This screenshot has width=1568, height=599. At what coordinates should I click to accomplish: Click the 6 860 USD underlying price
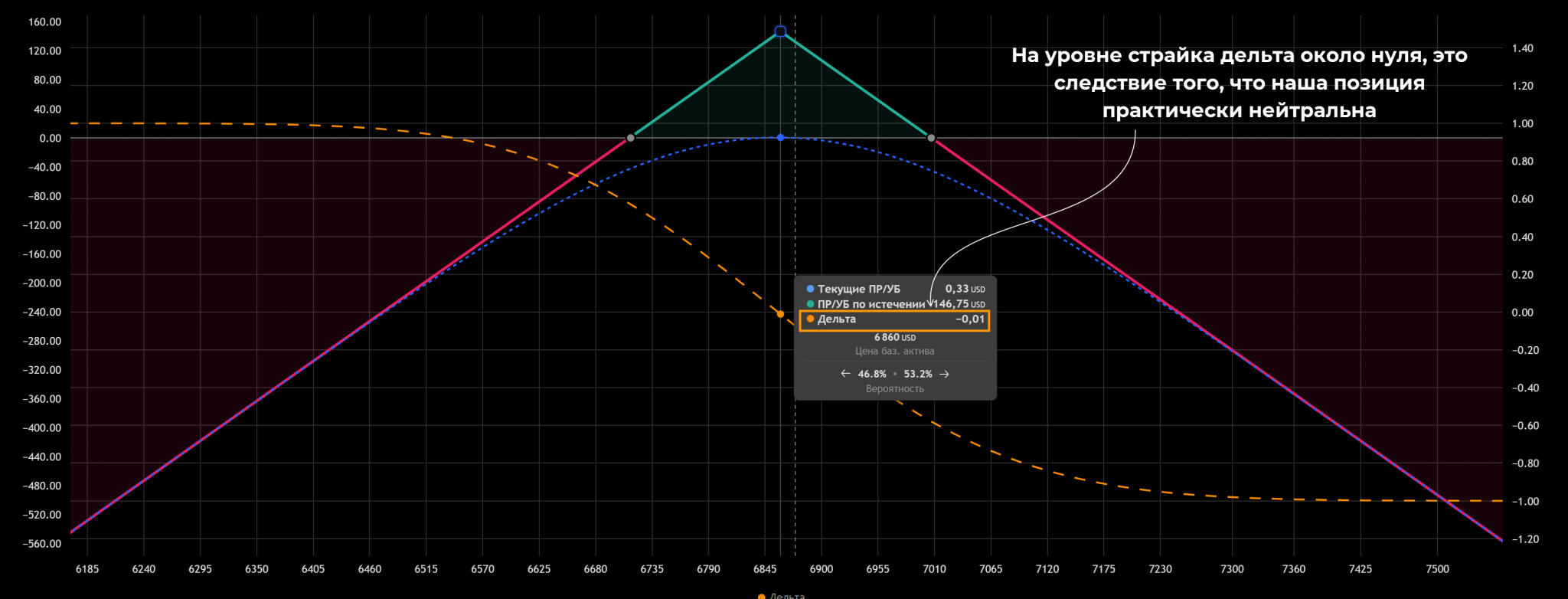pos(894,337)
